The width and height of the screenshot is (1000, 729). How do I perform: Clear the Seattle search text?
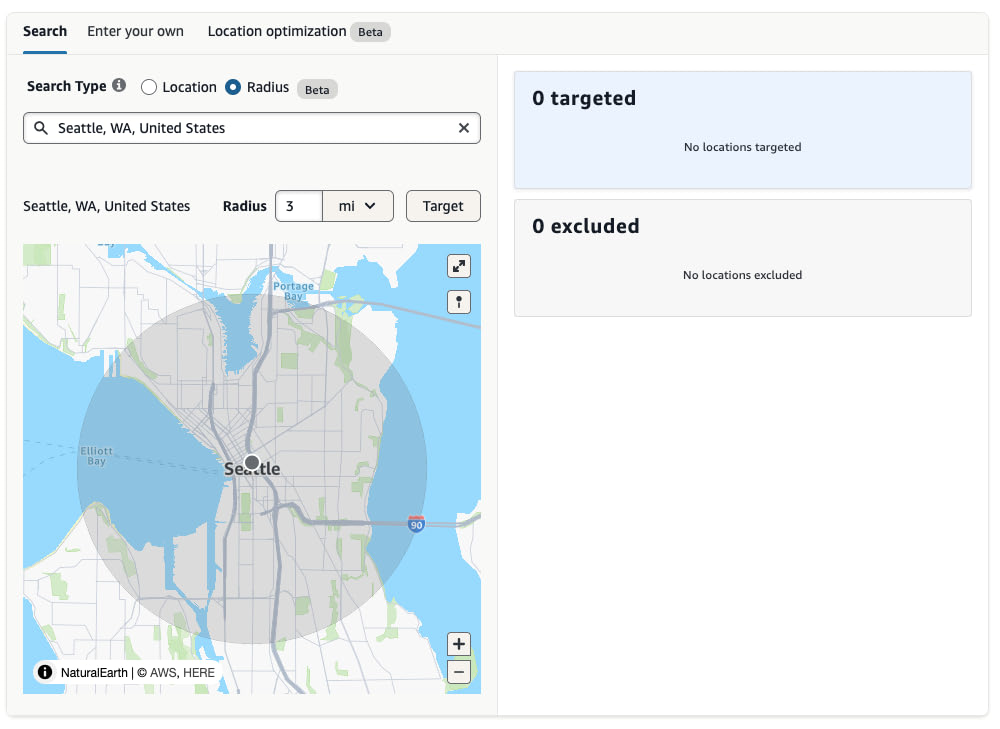click(x=464, y=128)
